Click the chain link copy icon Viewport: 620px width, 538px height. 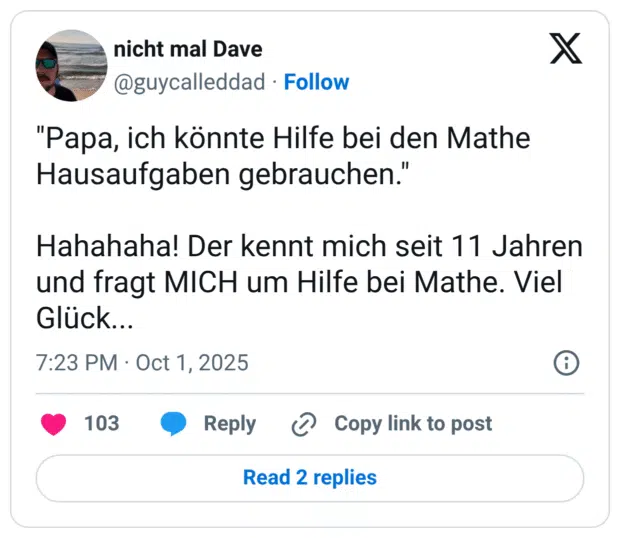tap(303, 424)
